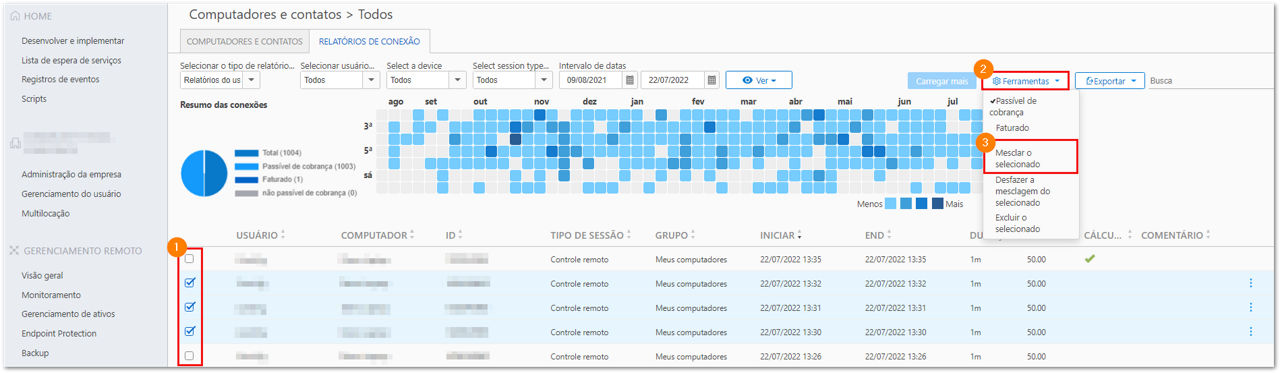The width and height of the screenshot is (1280, 373).
Task: Click 'Passível de cobrança (1003)' legend swatch
Action: (x=246, y=166)
